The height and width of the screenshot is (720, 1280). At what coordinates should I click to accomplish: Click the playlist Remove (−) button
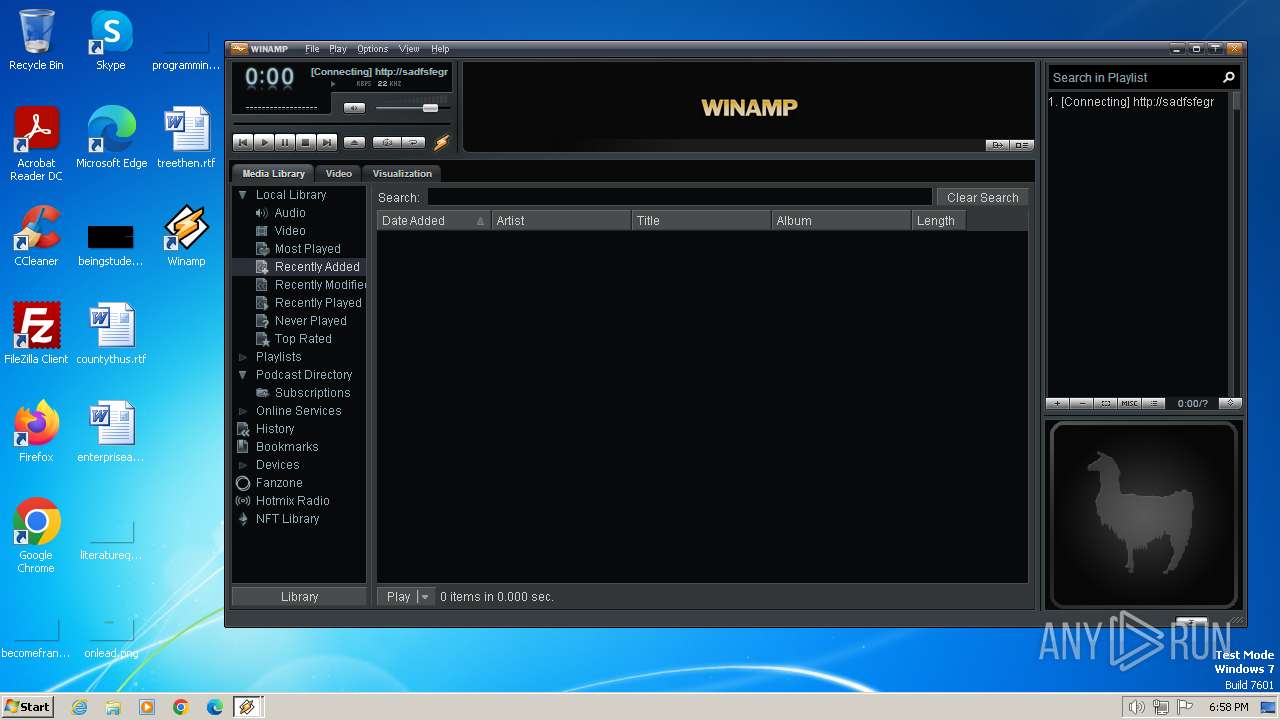1082,404
